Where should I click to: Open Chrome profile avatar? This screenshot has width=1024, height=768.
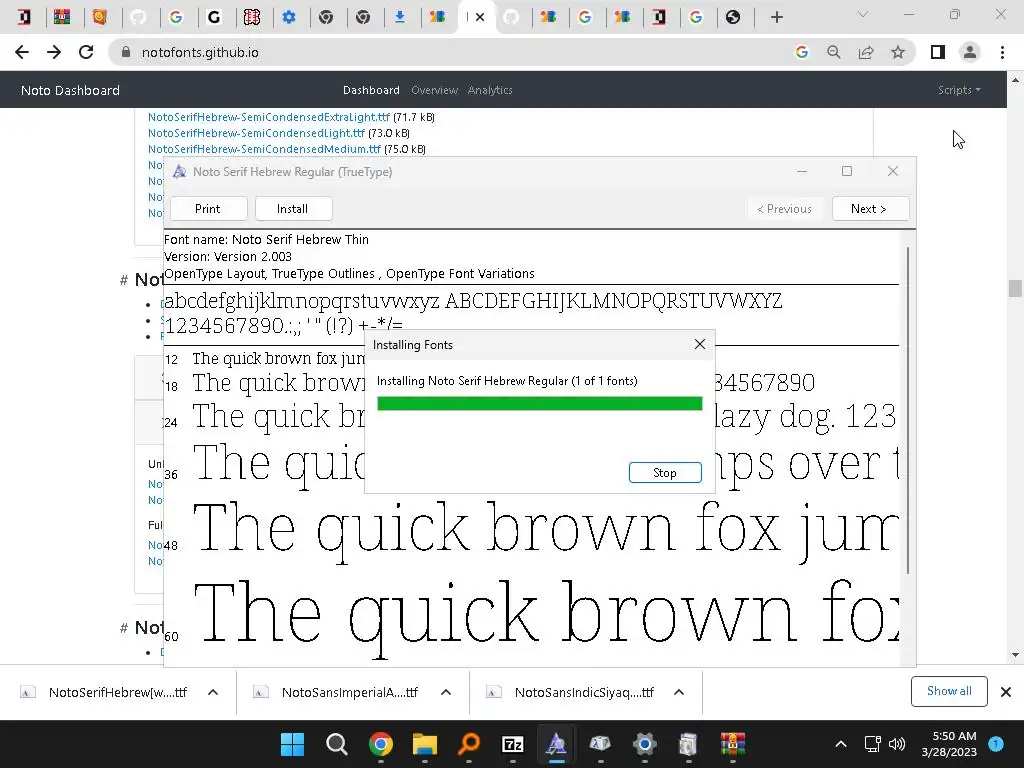point(970,52)
